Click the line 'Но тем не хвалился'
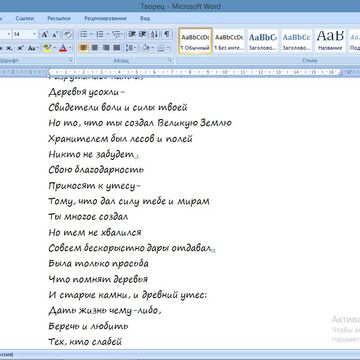This screenshot has height=360, width=360. [95, 232]
